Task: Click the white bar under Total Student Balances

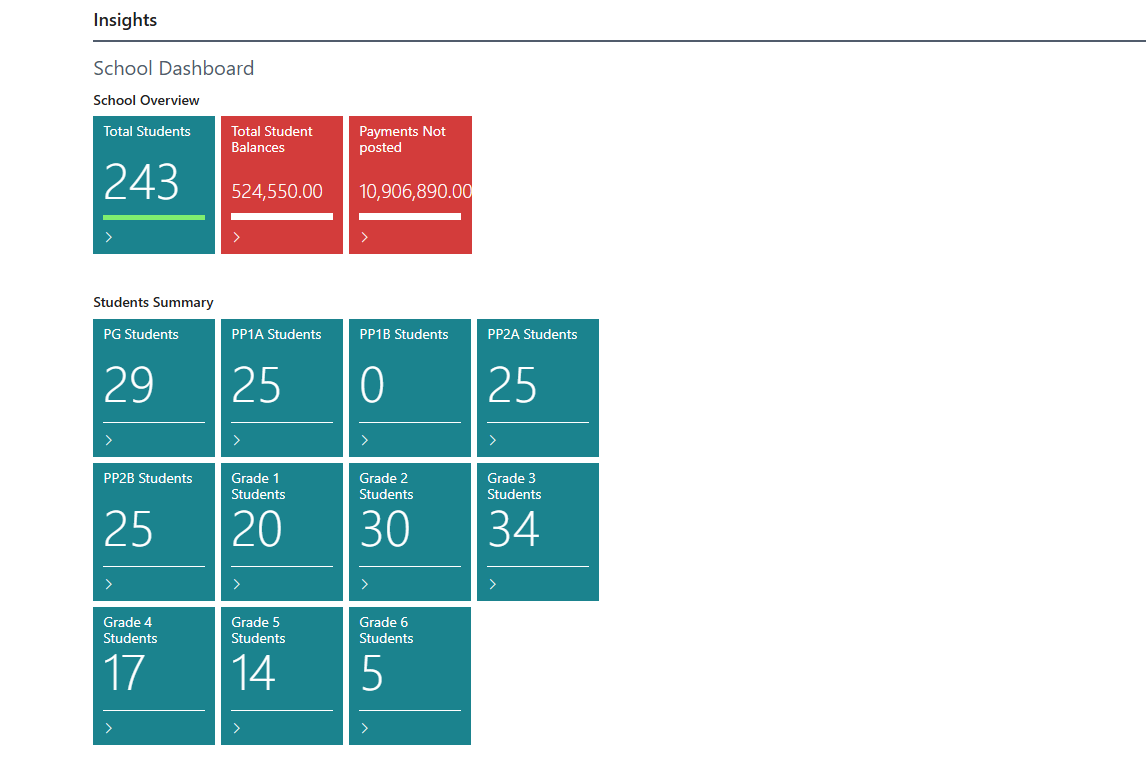Action: click(x=282, y=216)
